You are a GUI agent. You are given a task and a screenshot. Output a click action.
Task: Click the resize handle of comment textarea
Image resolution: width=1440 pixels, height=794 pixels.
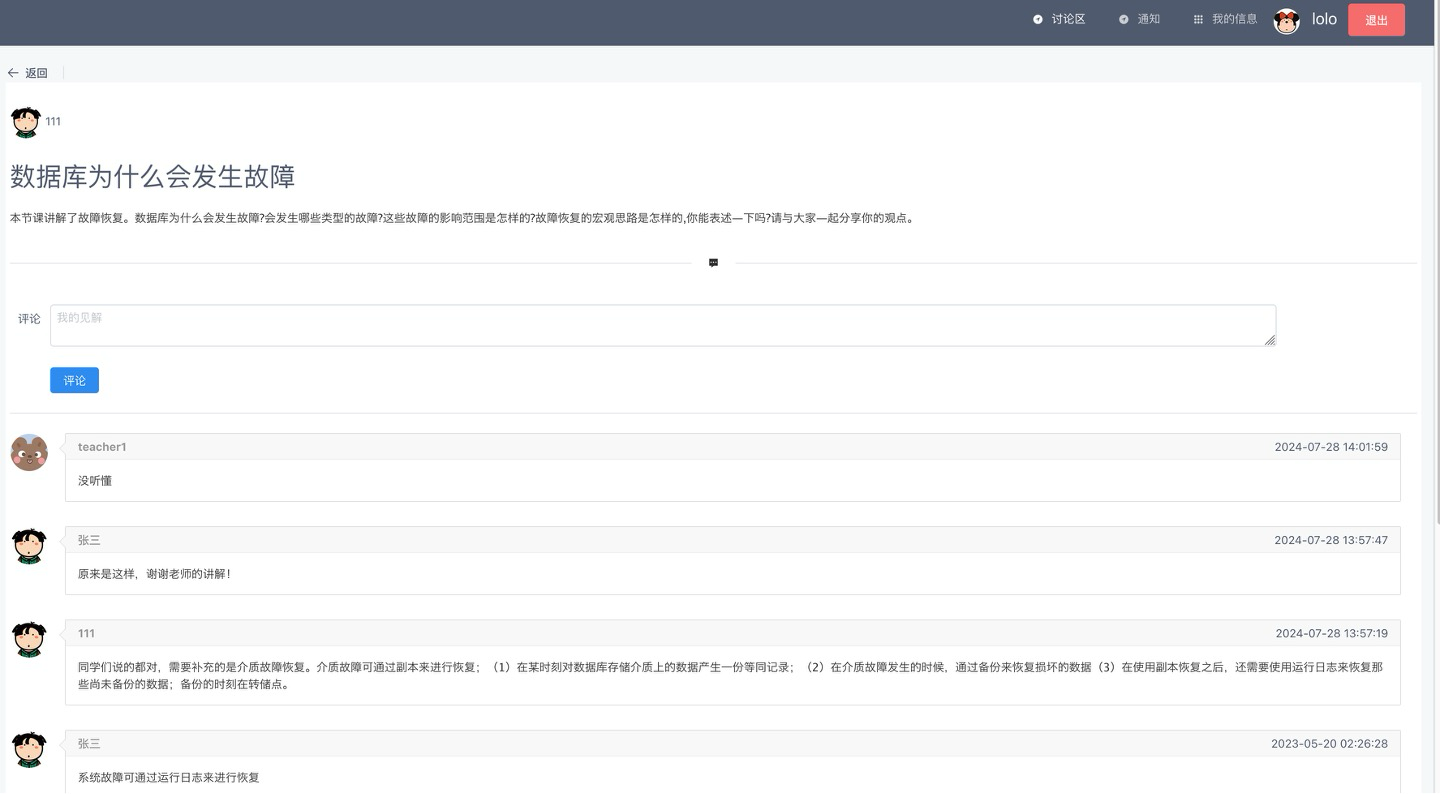click(x=1269, y=340)
